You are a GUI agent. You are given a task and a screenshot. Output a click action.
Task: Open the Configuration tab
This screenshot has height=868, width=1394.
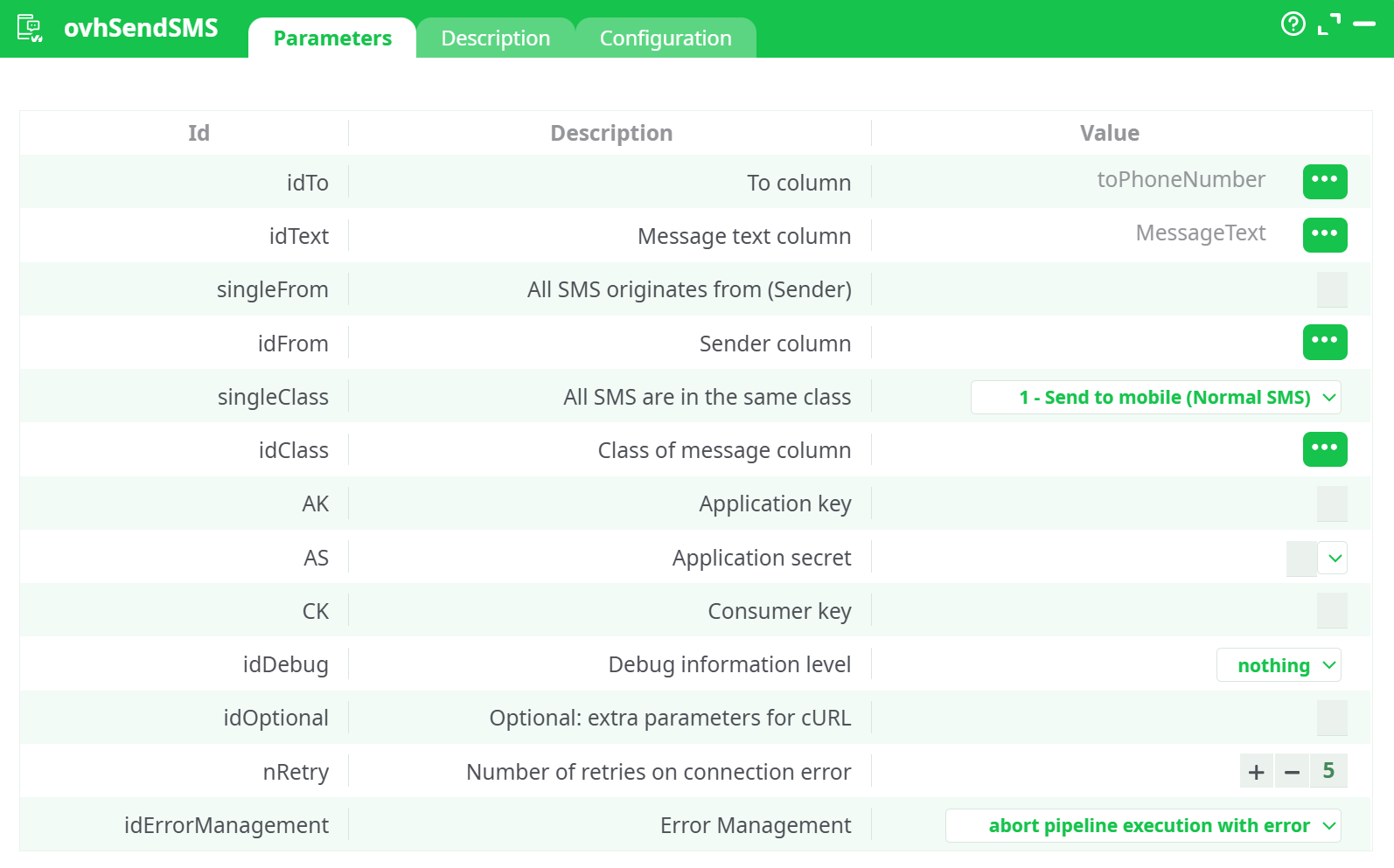click(x=666, y=38)
